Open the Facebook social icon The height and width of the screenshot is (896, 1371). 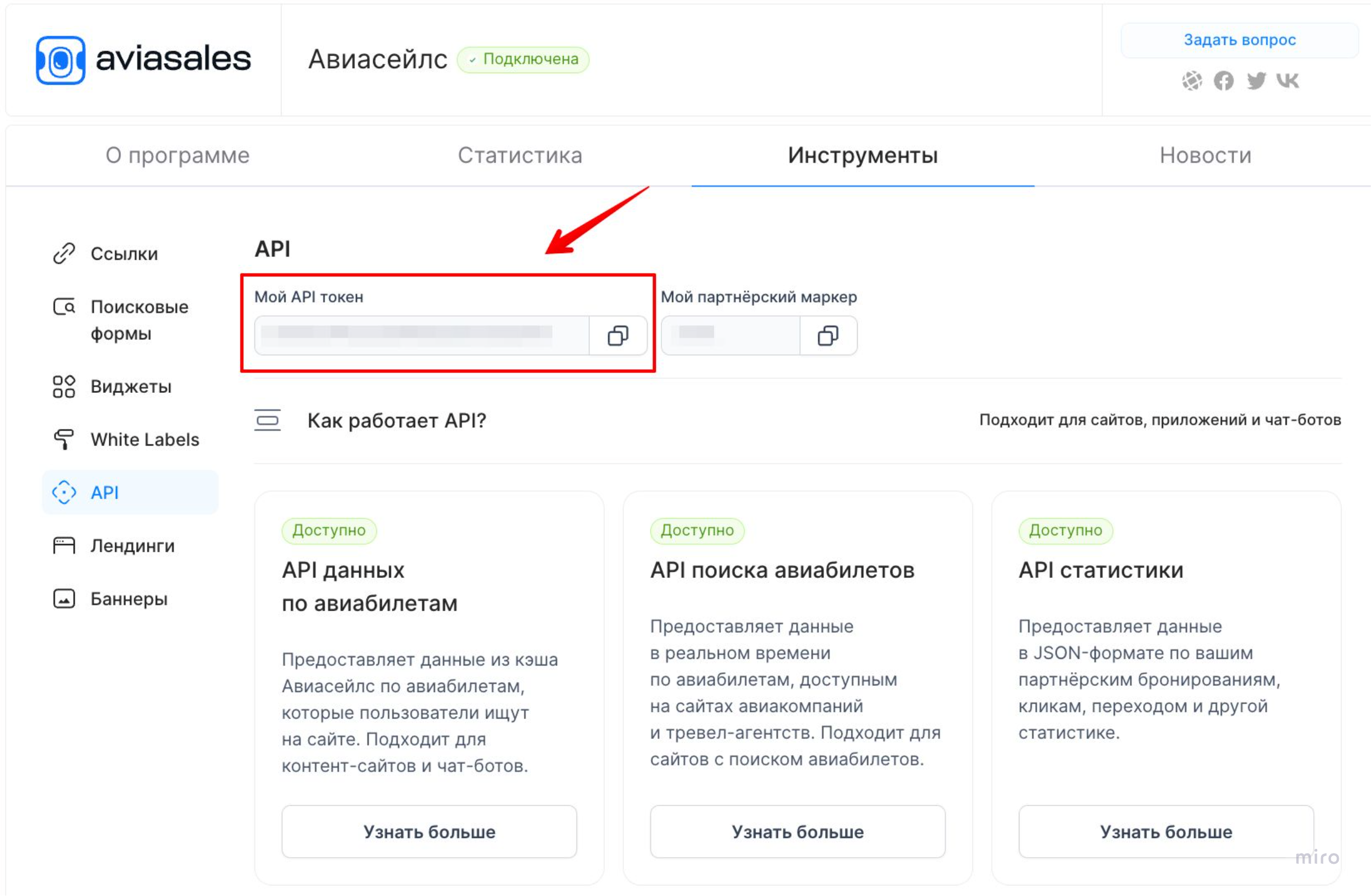[x=1224, y=80]
